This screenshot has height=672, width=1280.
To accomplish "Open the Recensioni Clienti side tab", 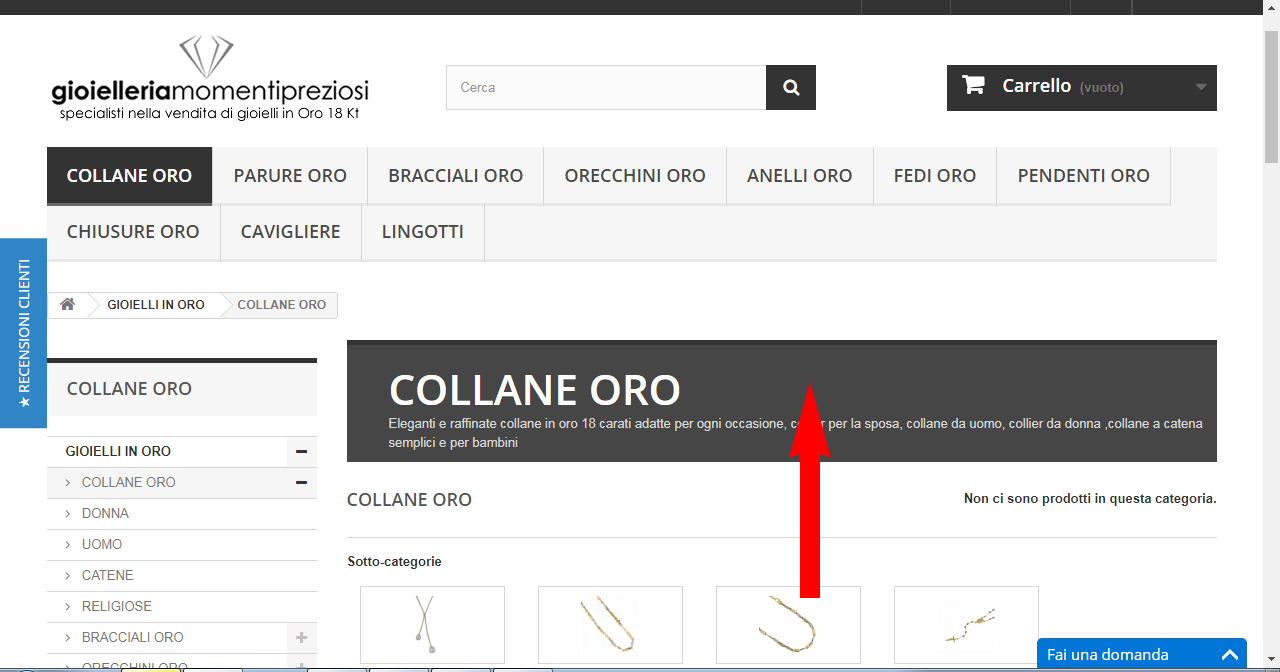I will pyautogui.click(x=23, y=333).
